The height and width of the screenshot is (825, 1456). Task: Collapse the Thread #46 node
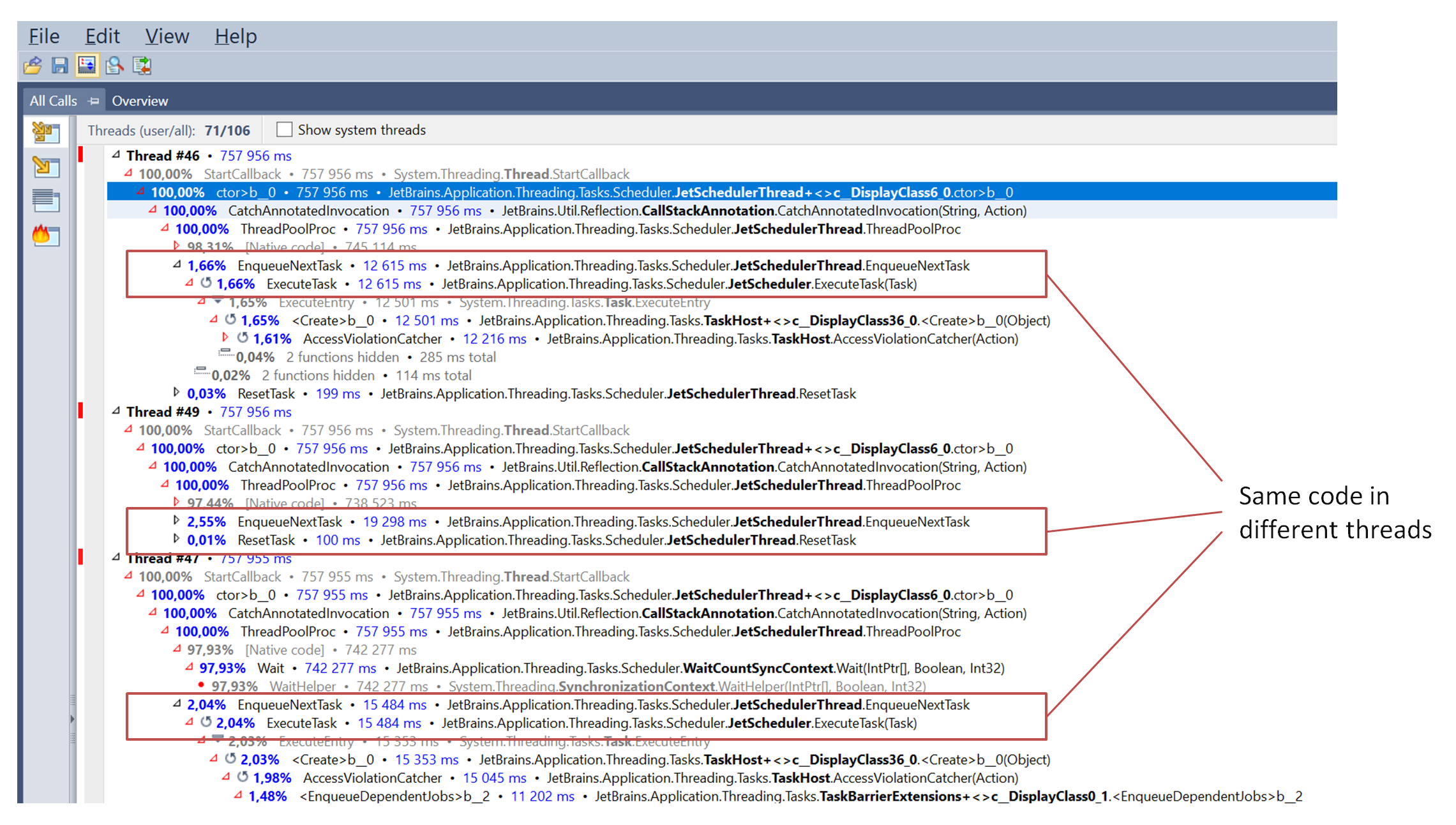tap(116, 155)
